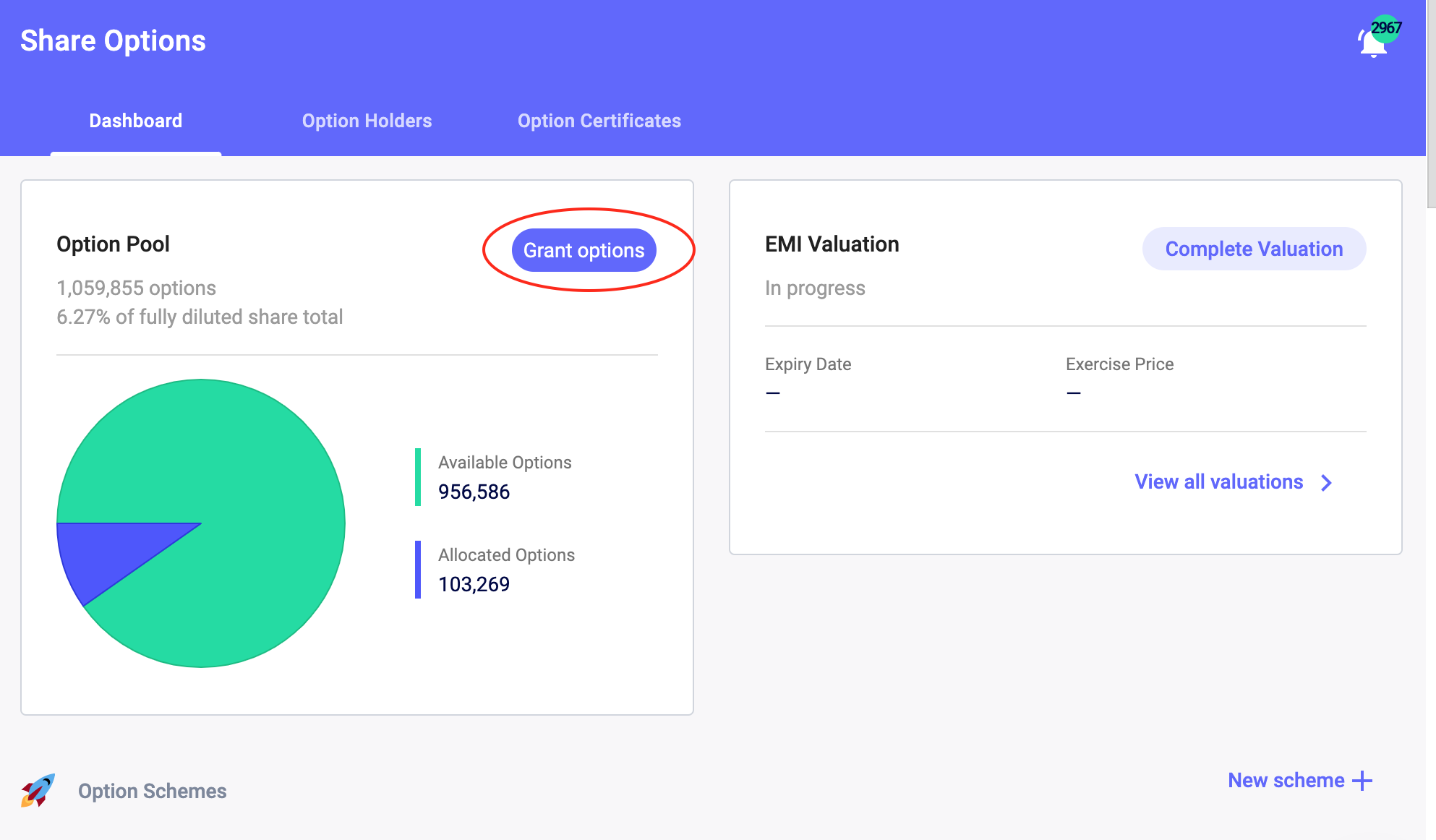Switch to the Dashboard tab
Image resolution: width=1436 pixels, height=840 pixels.
135,121
